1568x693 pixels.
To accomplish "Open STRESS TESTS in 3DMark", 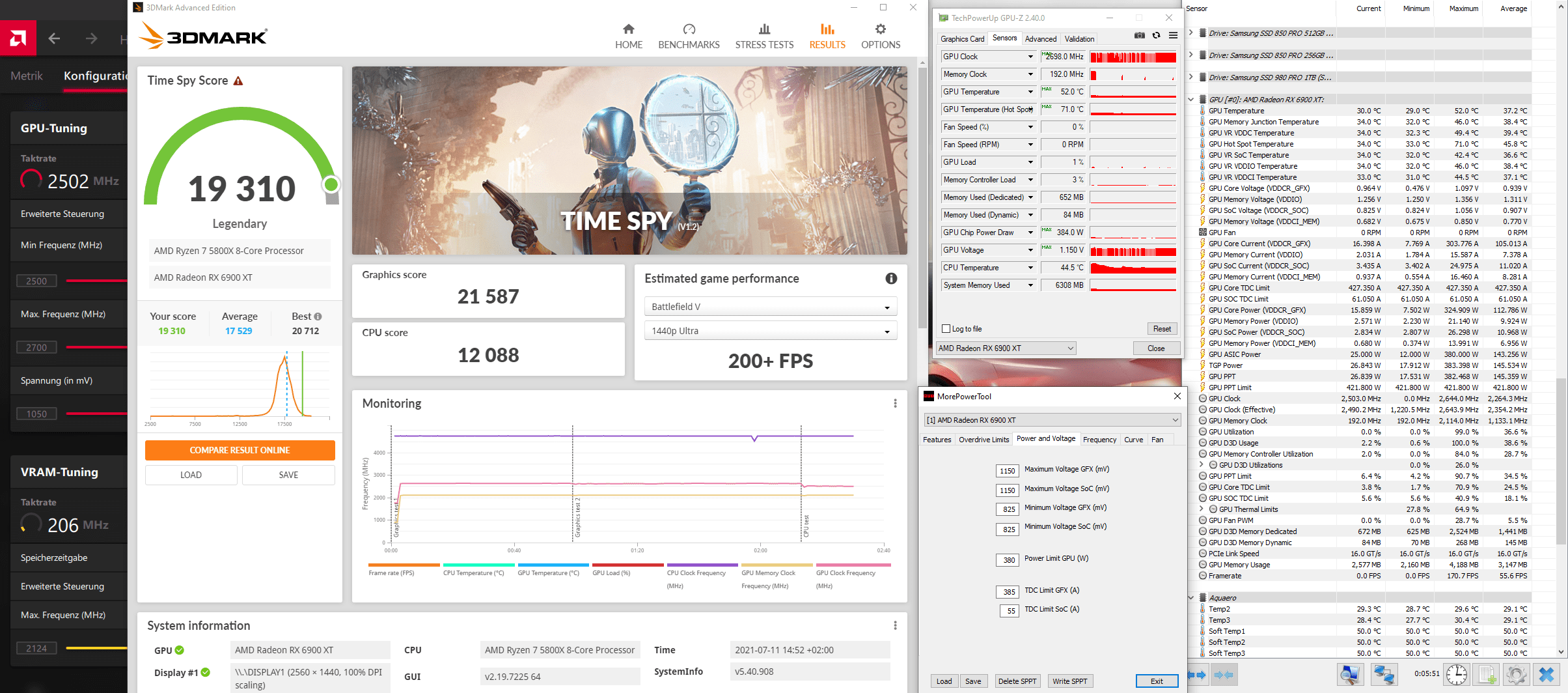I will click(x=764, y=36).
